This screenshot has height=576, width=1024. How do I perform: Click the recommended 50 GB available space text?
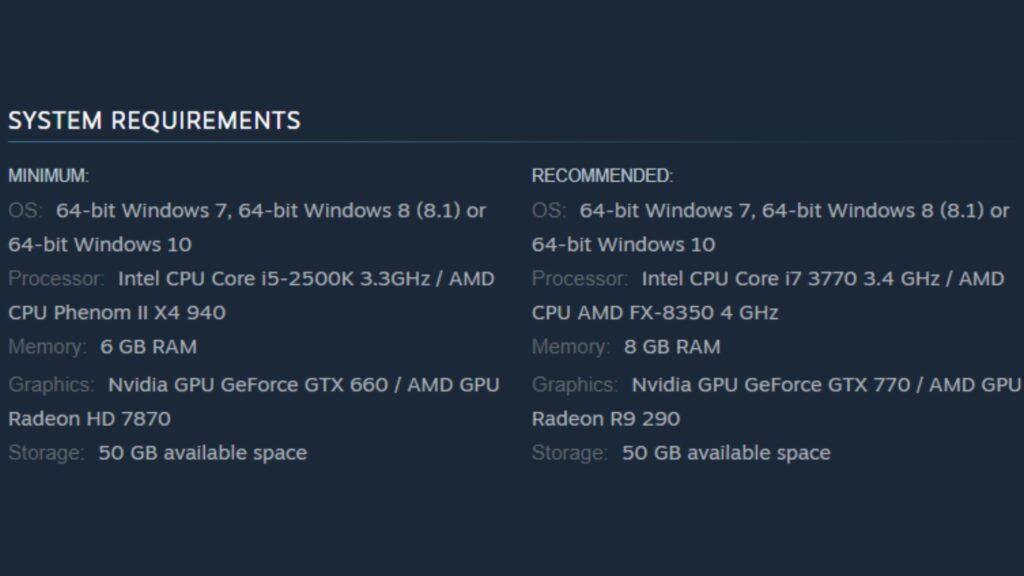[726, 453]
